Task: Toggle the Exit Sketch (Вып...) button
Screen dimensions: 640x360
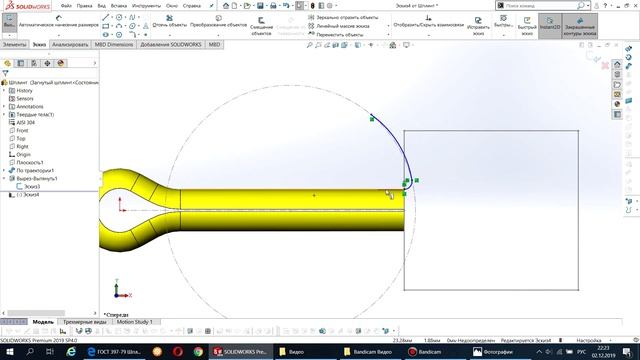Action: [9, 23]
